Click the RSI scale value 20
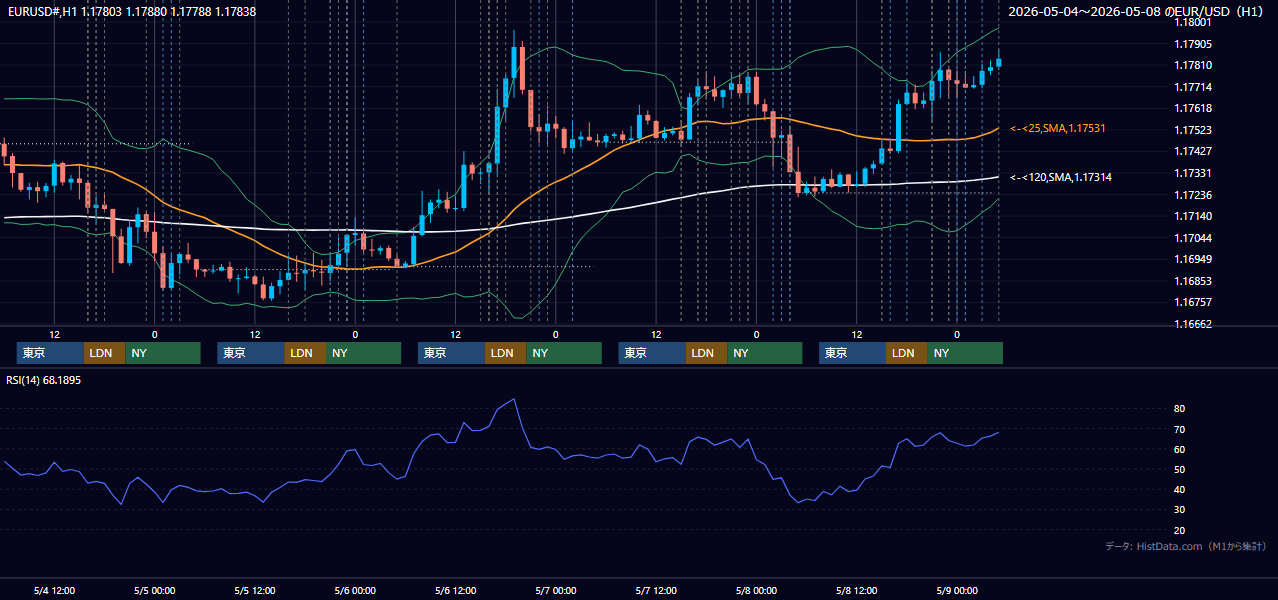Viewport: 1278px width, 600px height. [x=1180, y=530]
